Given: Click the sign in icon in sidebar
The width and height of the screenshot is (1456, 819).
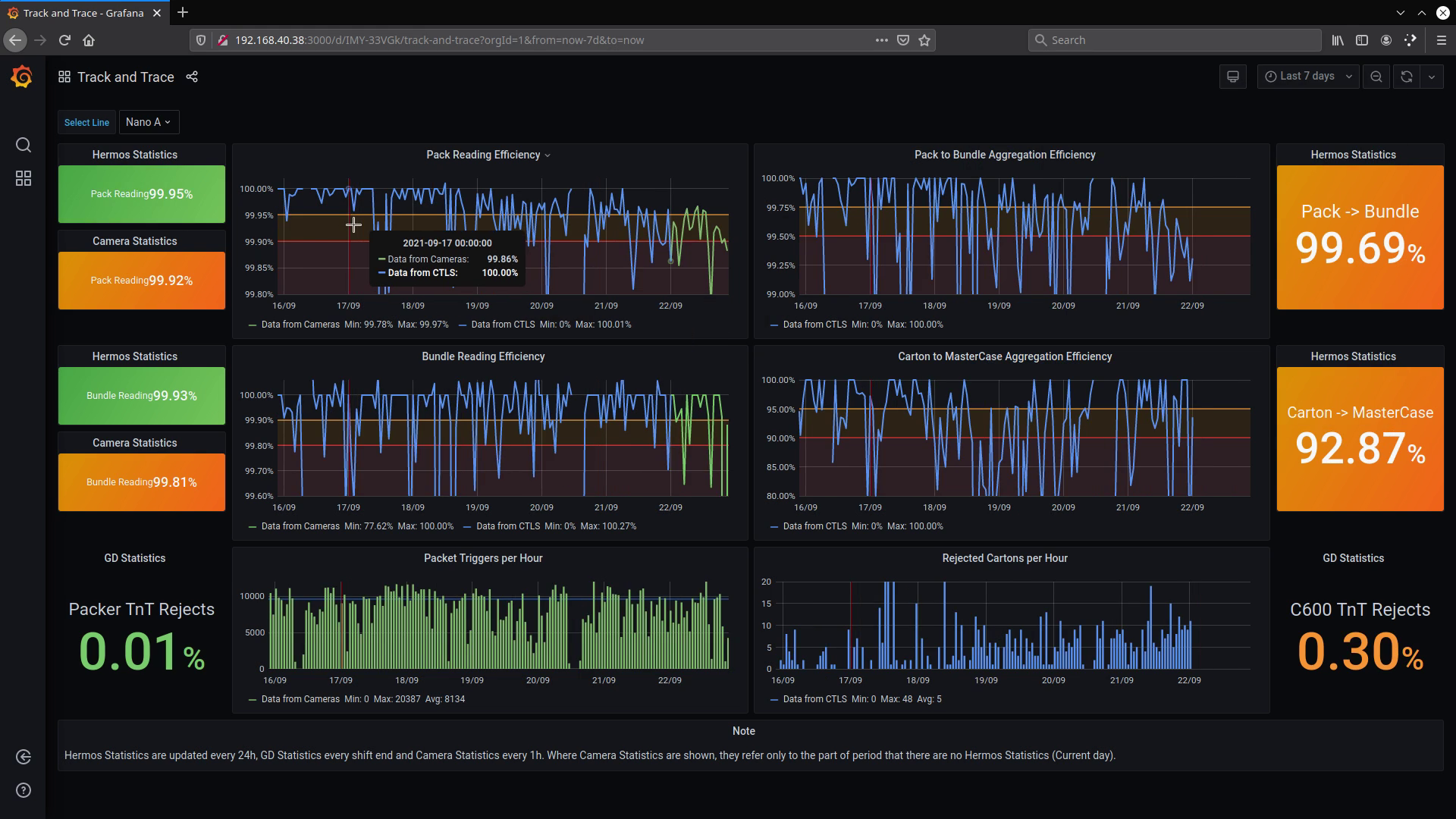Looking at the screenshot, I should pyautogui.click(x=24, y=757).
